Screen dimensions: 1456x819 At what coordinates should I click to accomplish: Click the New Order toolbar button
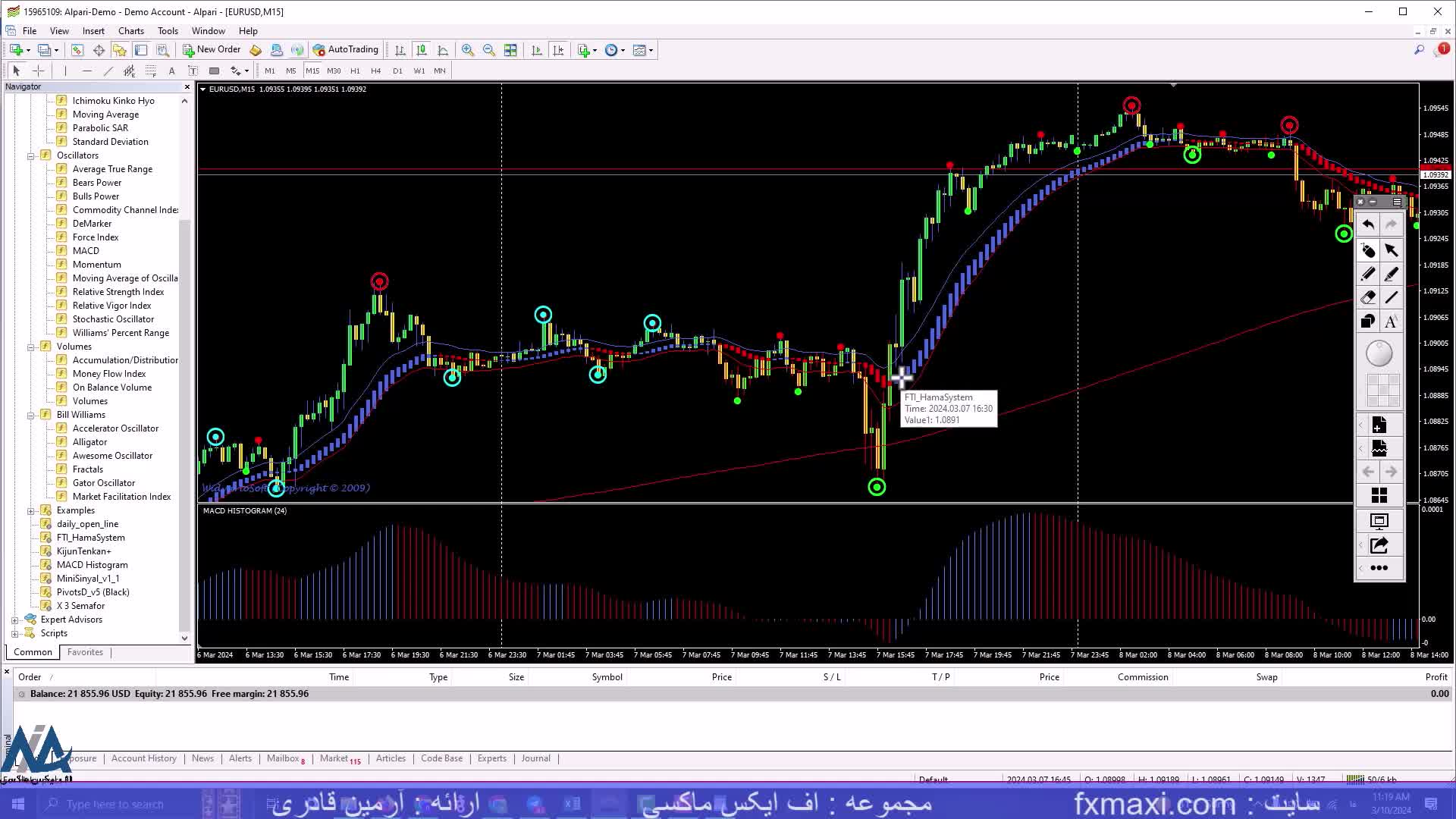pyautogui.click(x=212, y=50)
